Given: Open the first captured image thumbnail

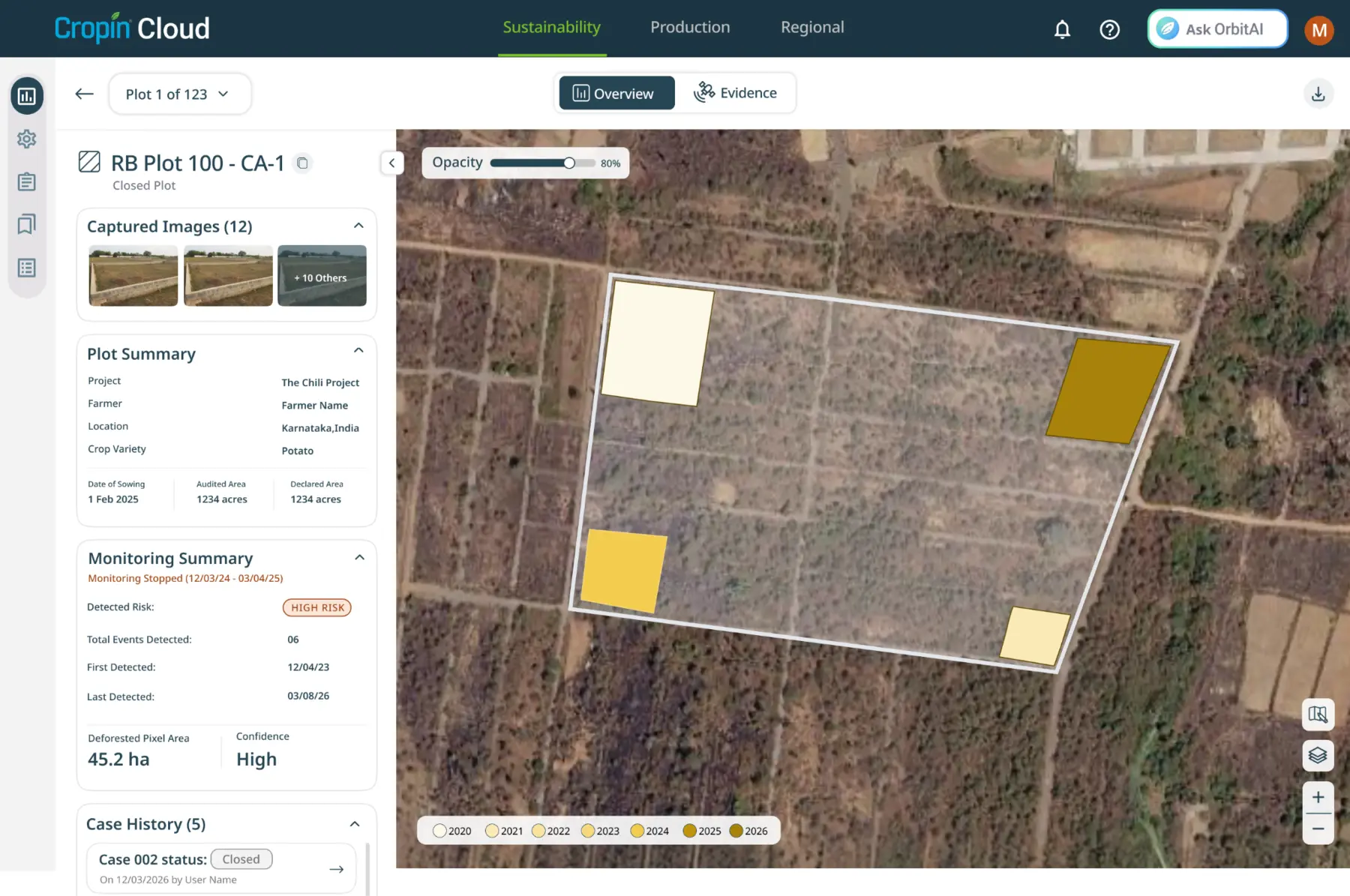Looking at the screenshot, I should [133, 275].
